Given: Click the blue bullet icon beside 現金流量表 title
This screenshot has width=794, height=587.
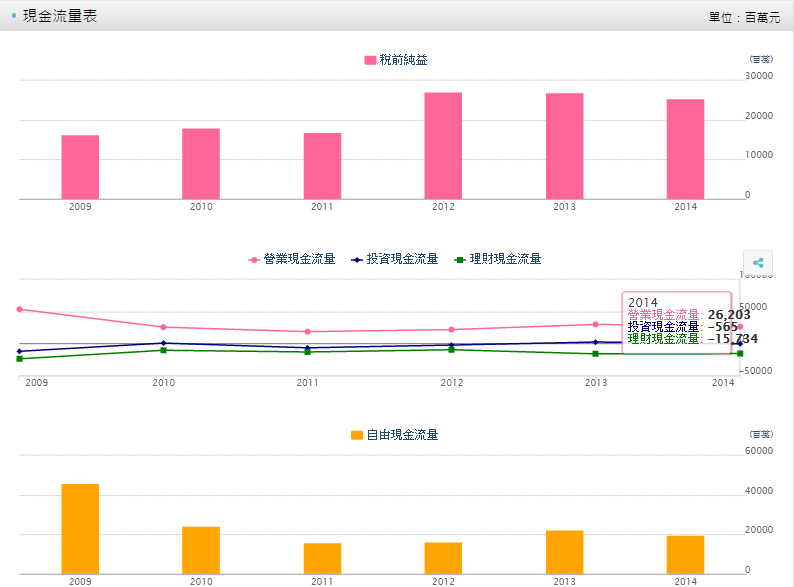Looking at the screenshot, I should (13, 16).
